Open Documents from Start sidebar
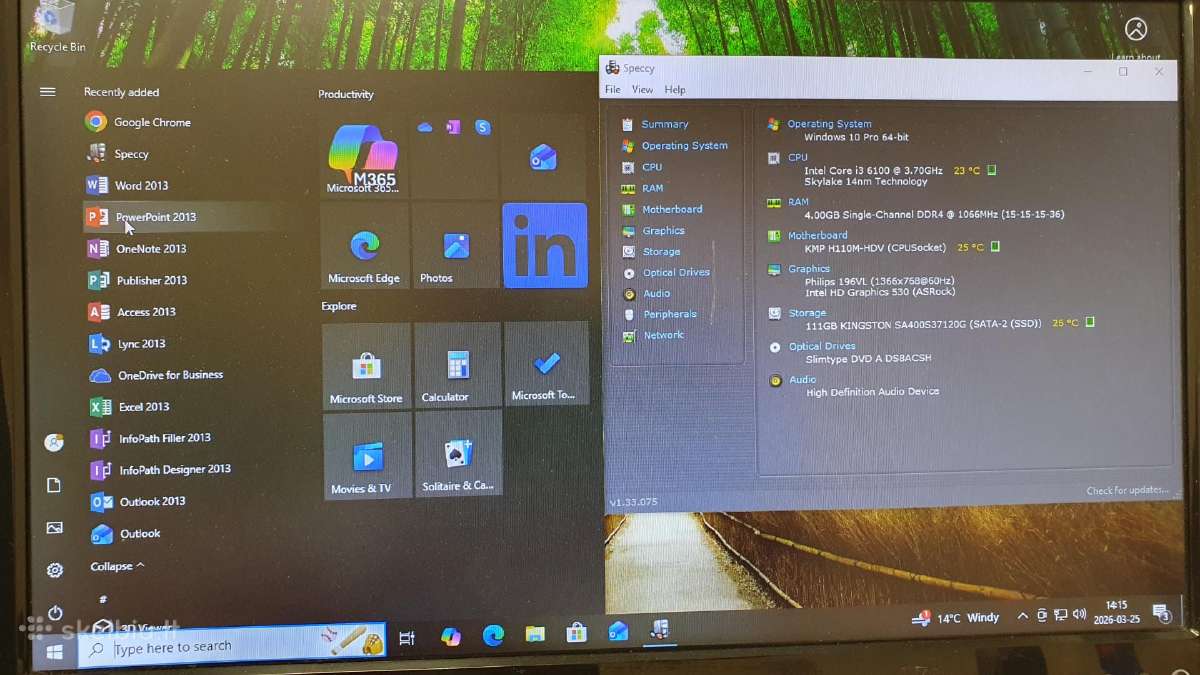Image resolution: width=1200 pixels, height=675 pixels. coord(54,485)
